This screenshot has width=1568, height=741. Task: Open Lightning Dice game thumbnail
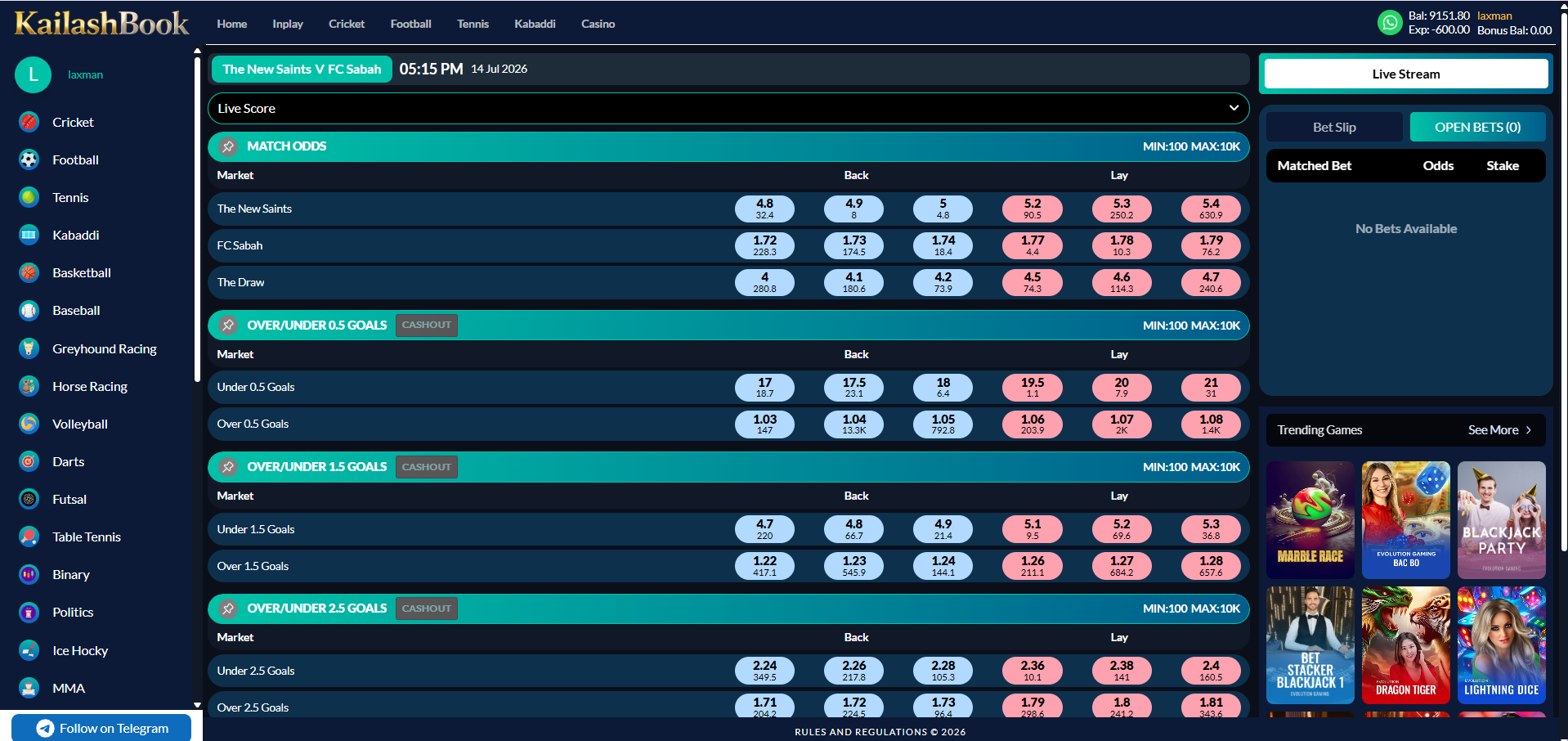click(1502, 645)
